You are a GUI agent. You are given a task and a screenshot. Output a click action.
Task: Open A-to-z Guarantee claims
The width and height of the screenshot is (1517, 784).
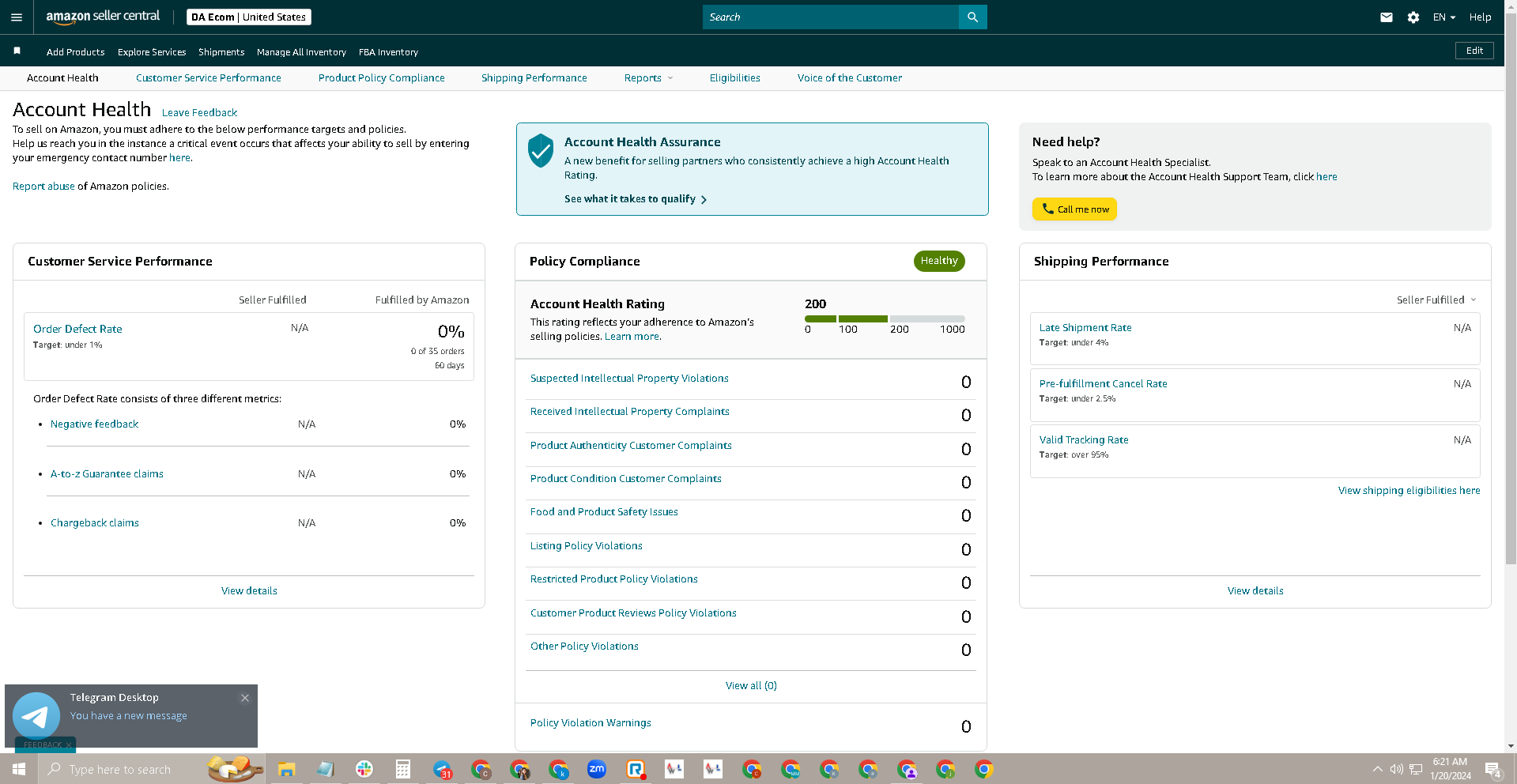pyautogui.click(x=107, y=473)
